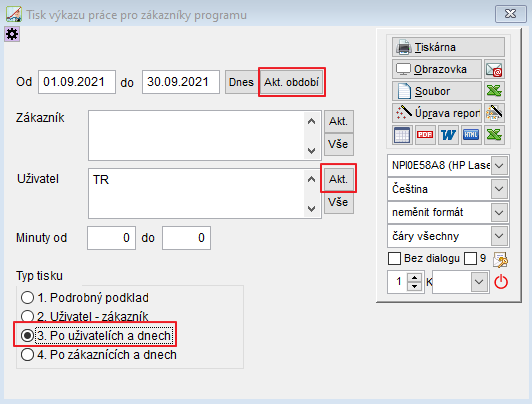
Task: Open the Čeština language dropdown
Action: pos(499,189)
